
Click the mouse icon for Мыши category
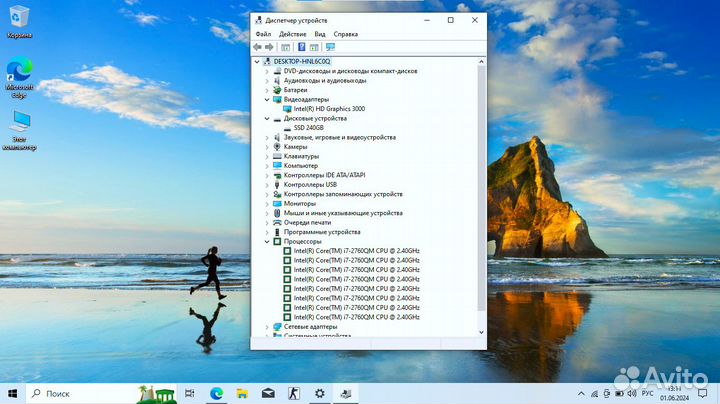click(277, 213)
